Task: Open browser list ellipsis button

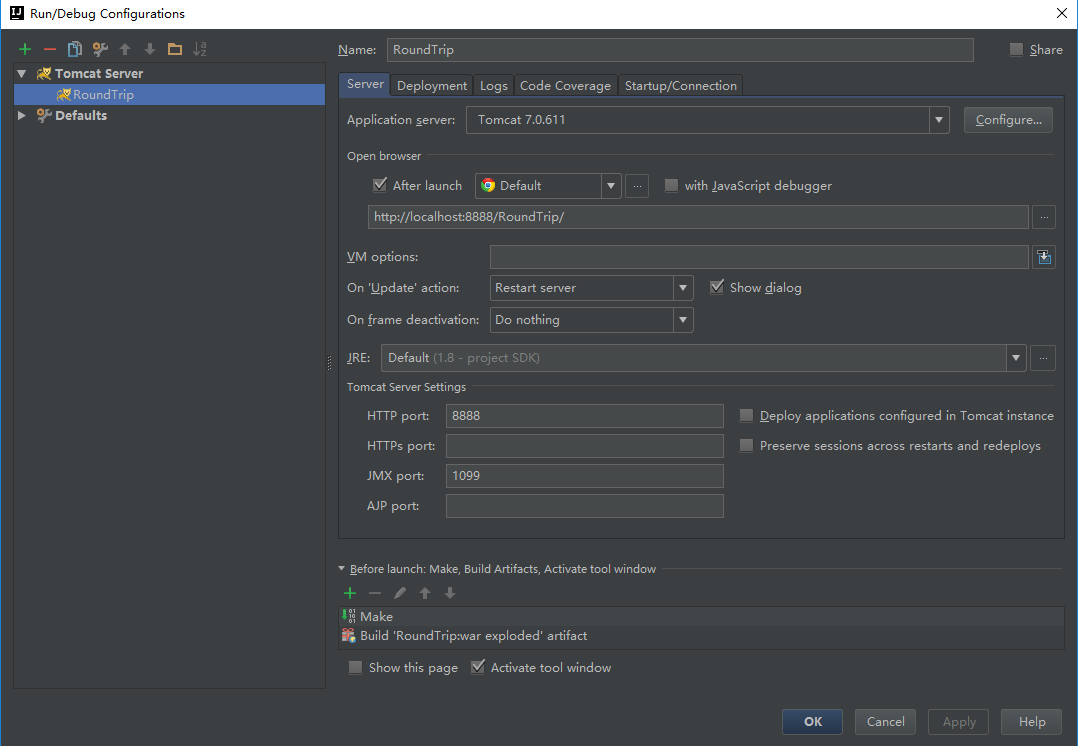Action: [637, 186]
